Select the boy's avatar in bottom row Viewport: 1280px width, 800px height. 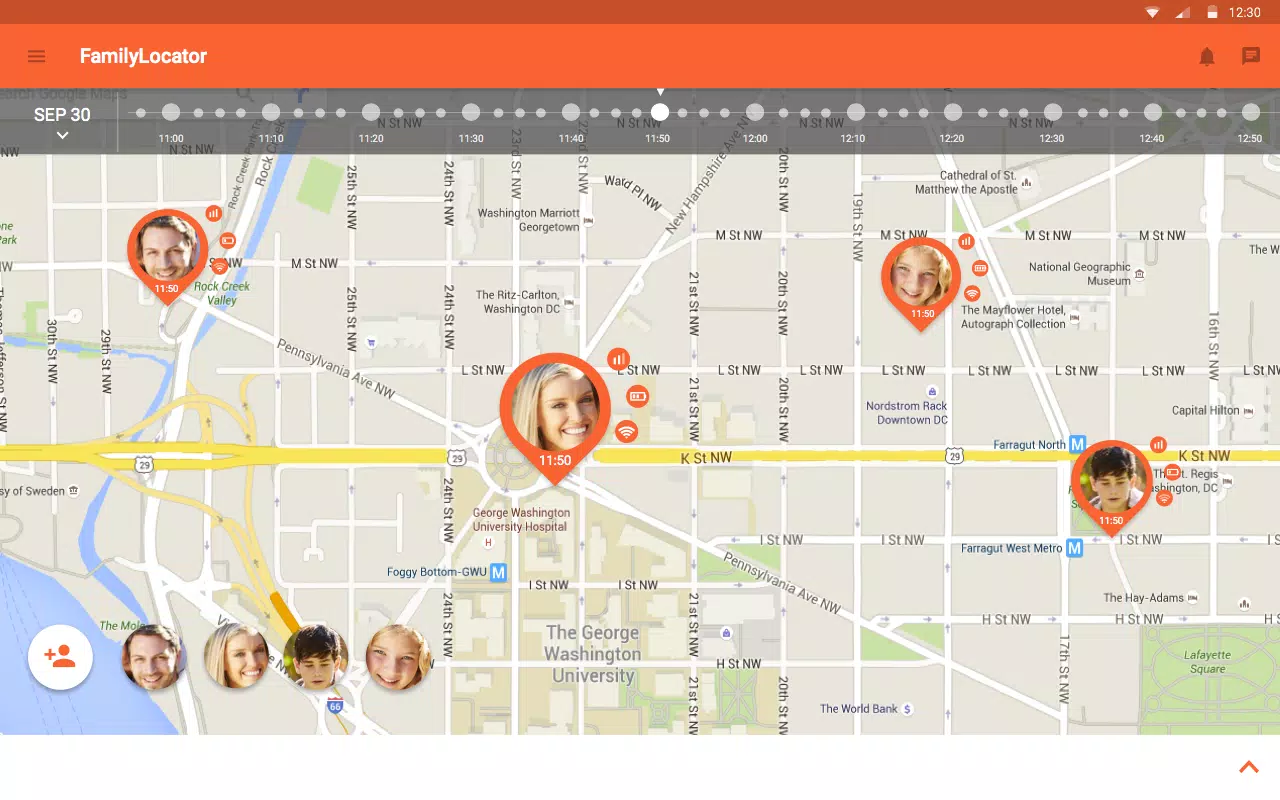[x=316, y=657]
